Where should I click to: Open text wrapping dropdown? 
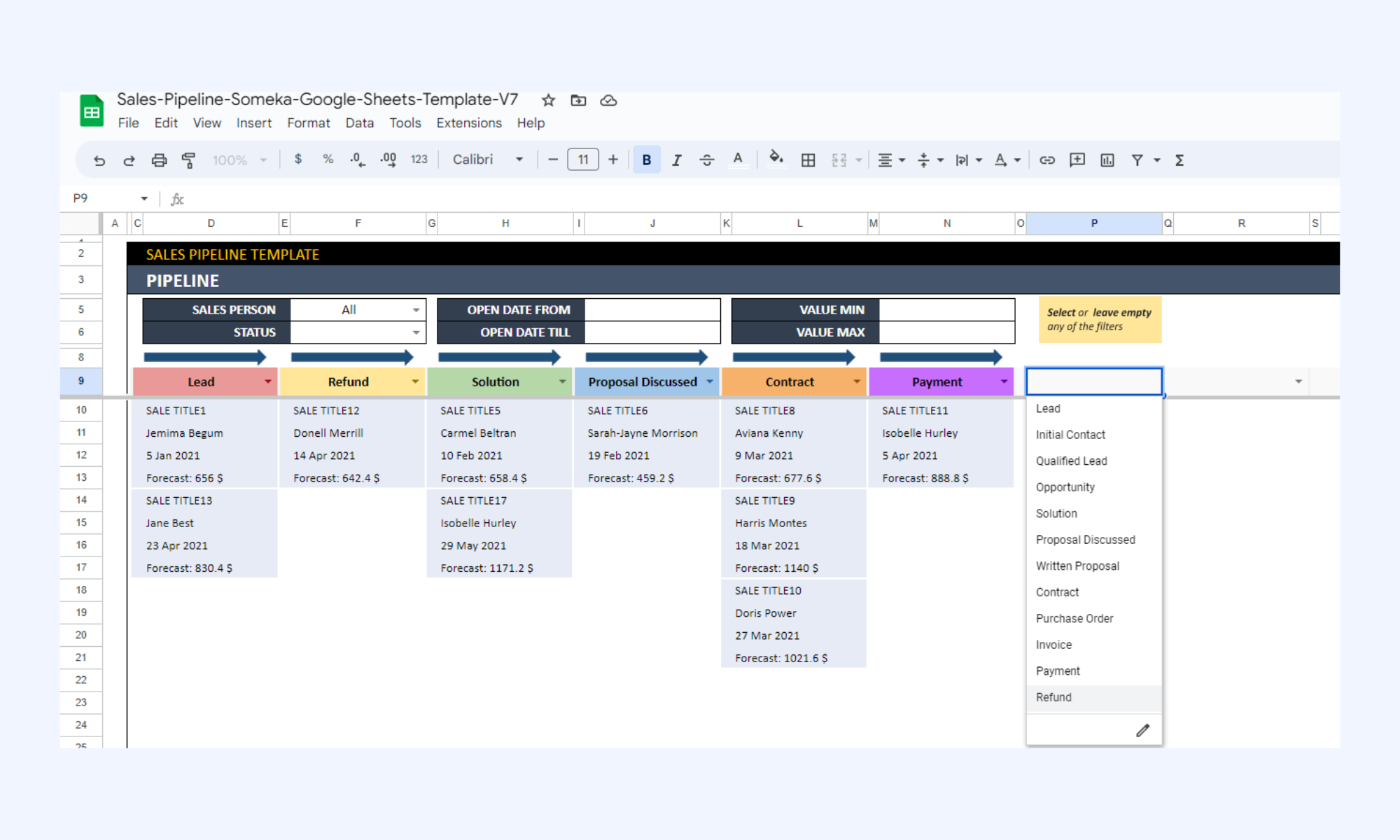969,160
